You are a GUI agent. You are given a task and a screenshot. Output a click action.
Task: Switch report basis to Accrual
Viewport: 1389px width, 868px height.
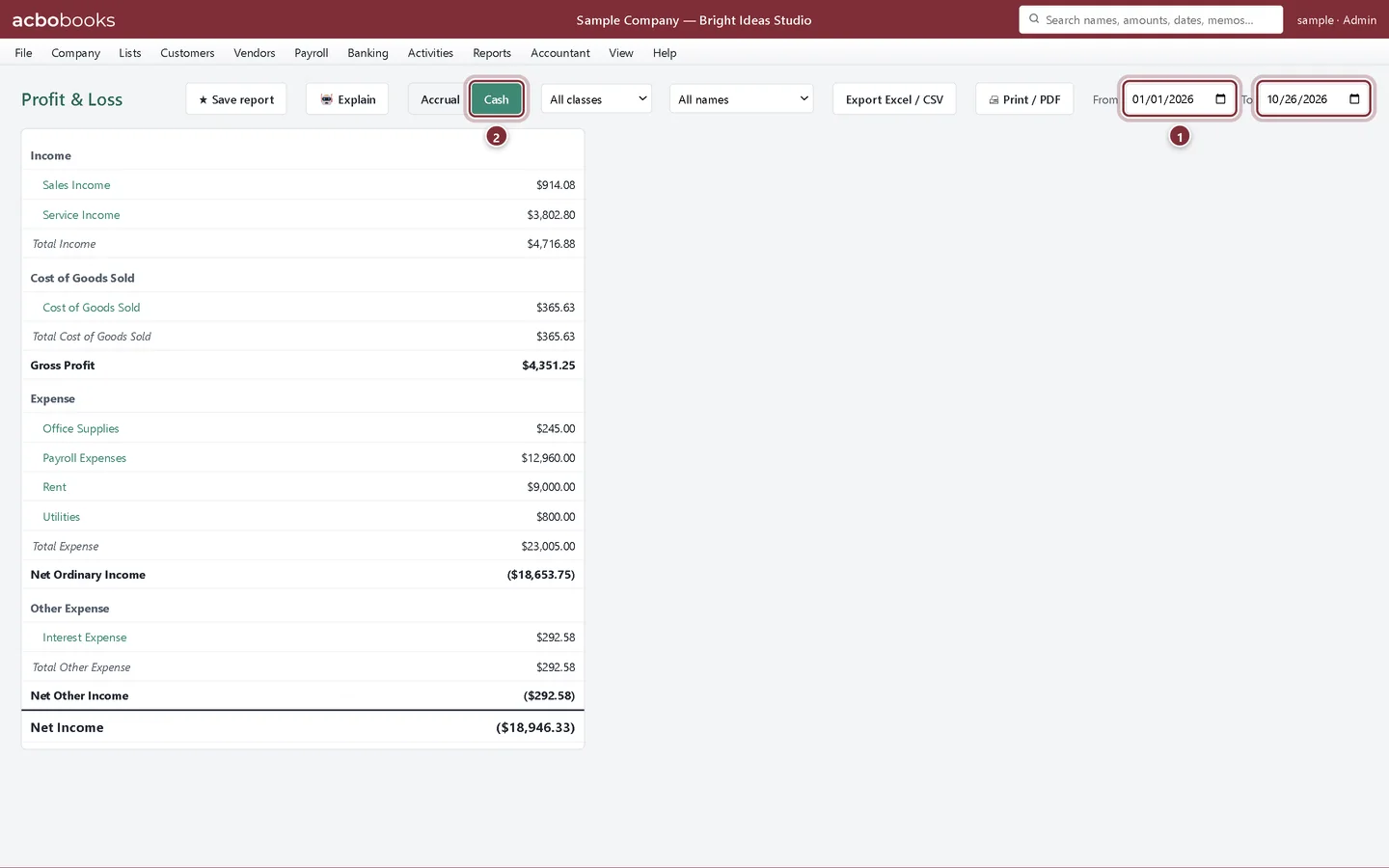click(x=440, y=99)
